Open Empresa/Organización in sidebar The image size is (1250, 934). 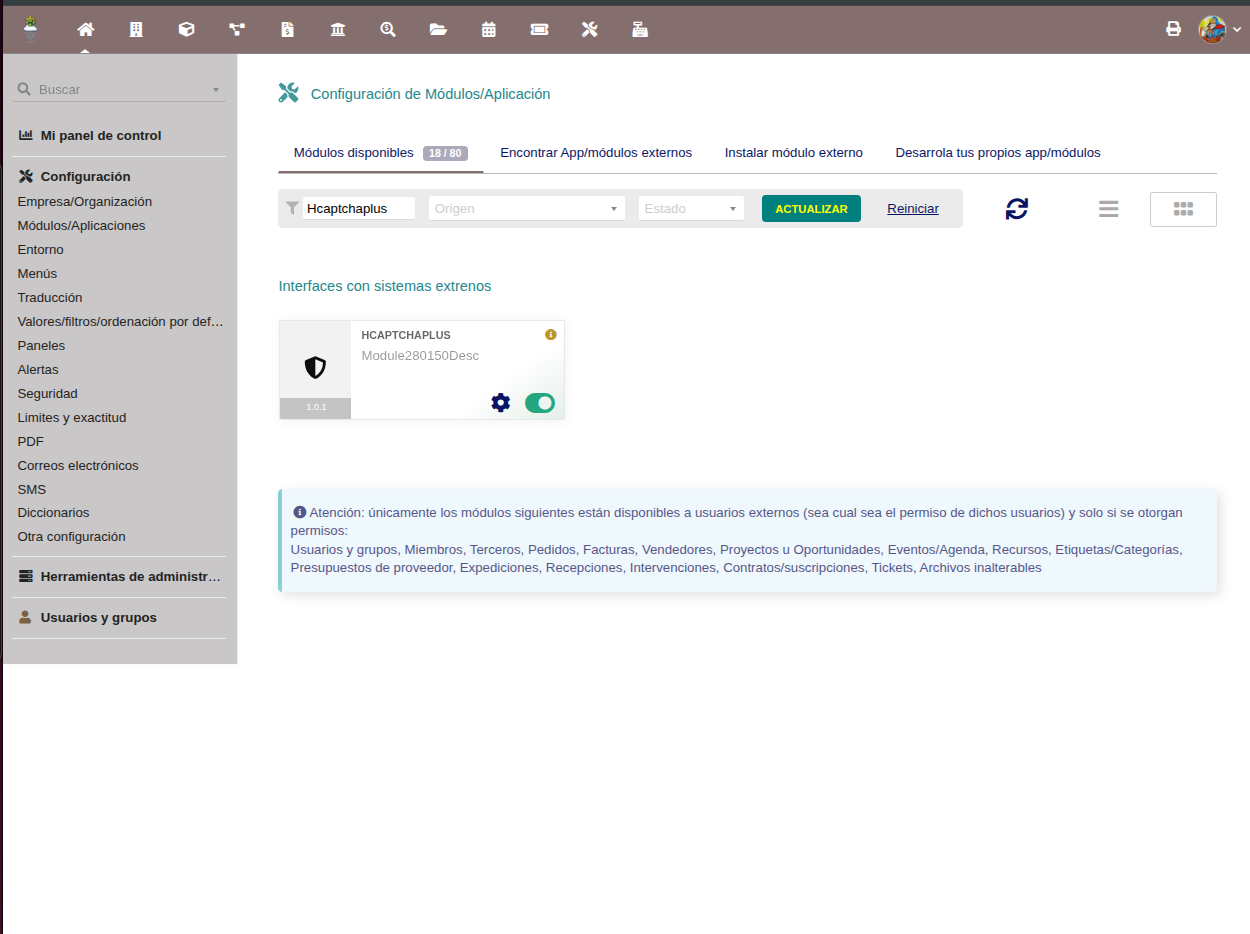[85, 201]
